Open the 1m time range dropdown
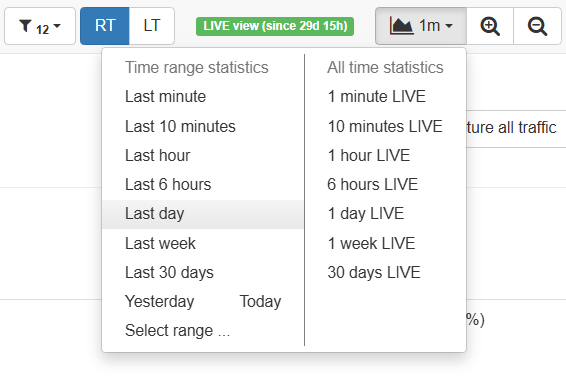The width and height of the screenshot is (566, 377). [421, 26]
